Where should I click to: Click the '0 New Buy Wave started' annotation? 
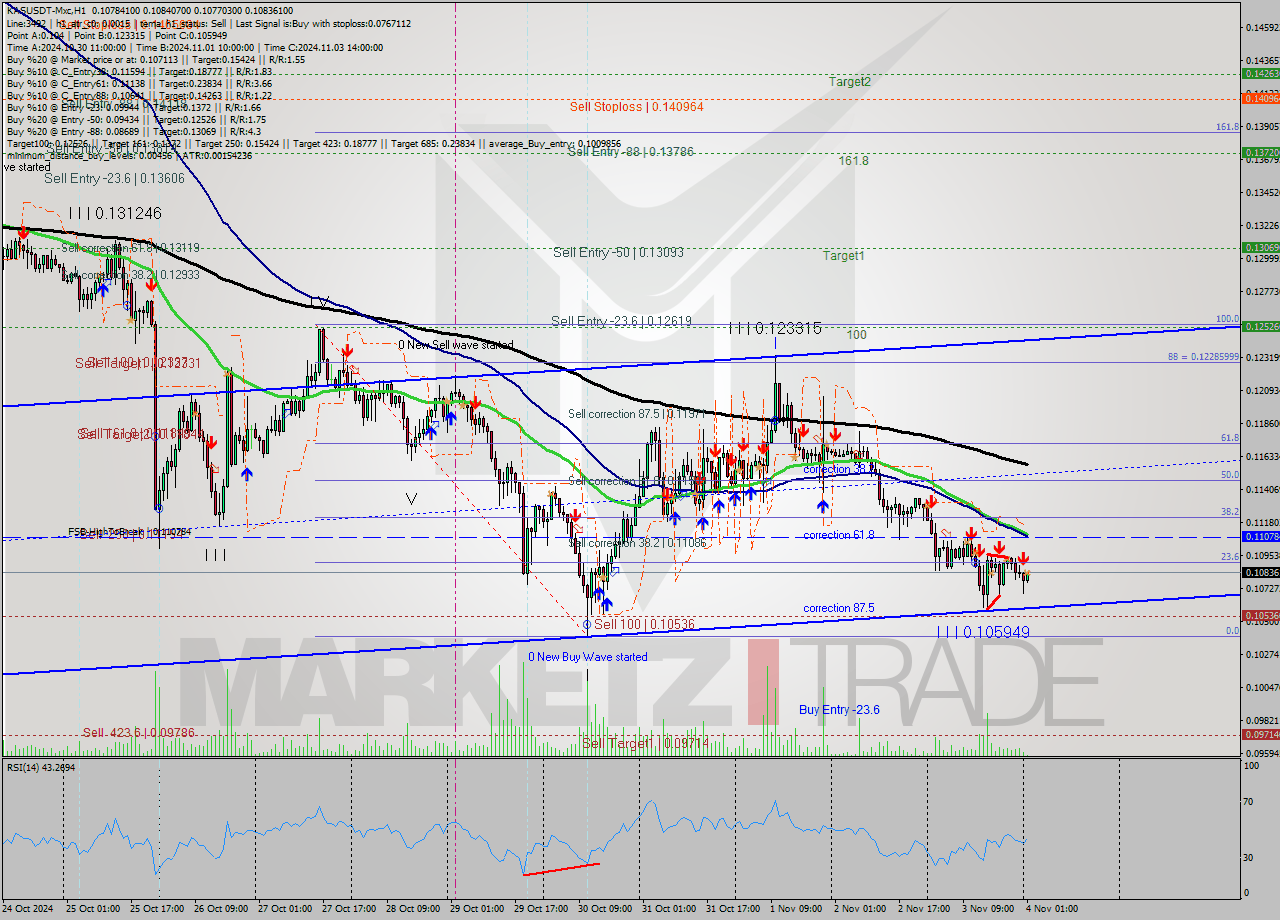[588, 657]
